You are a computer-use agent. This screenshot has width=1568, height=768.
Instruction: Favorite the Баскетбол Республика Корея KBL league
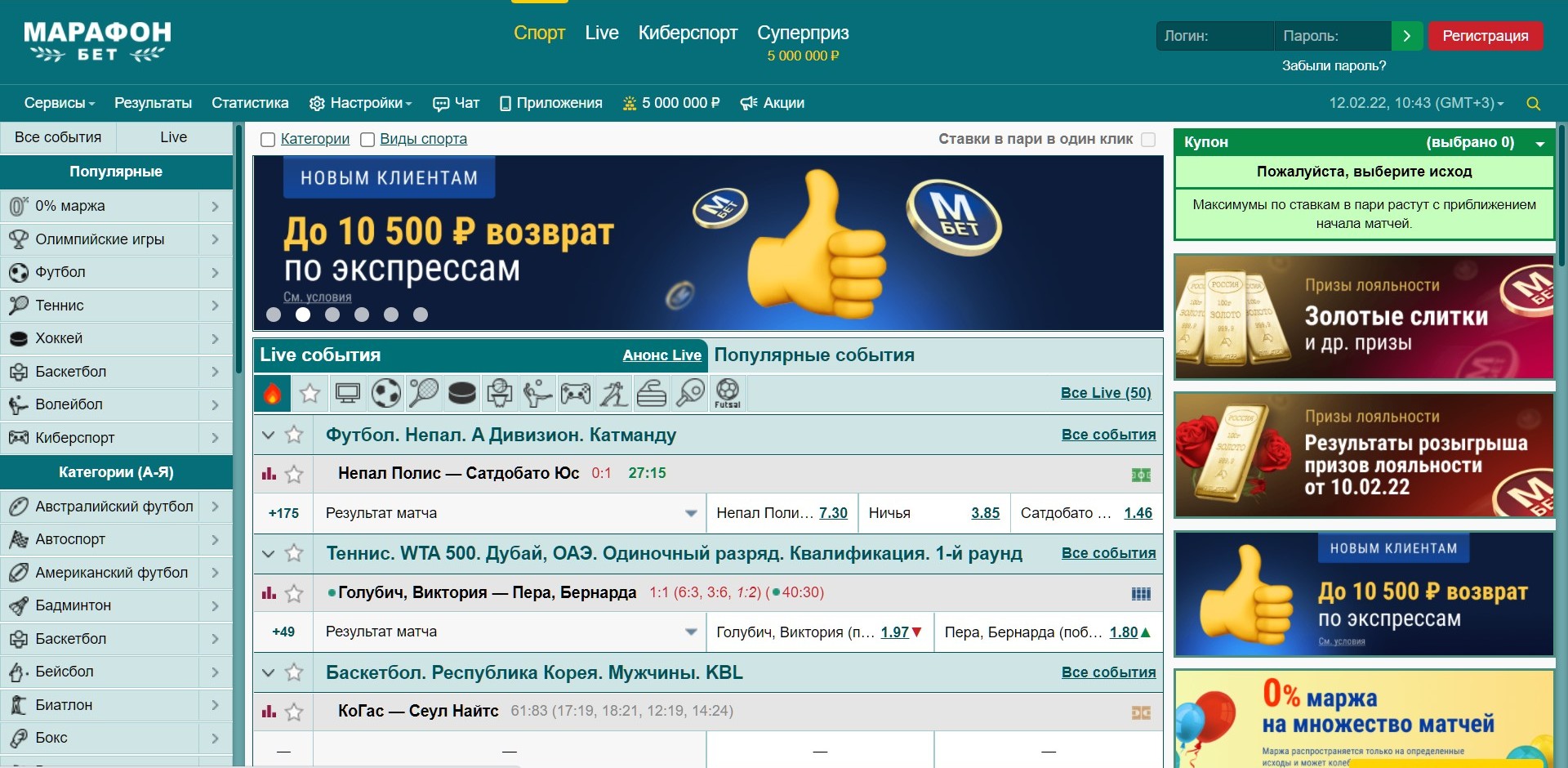point(294,673)
